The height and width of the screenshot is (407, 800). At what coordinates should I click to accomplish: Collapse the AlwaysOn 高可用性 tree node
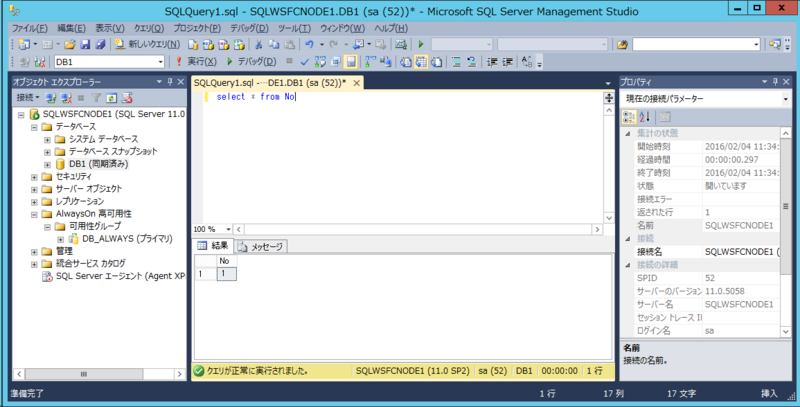(x=33, y=214)
